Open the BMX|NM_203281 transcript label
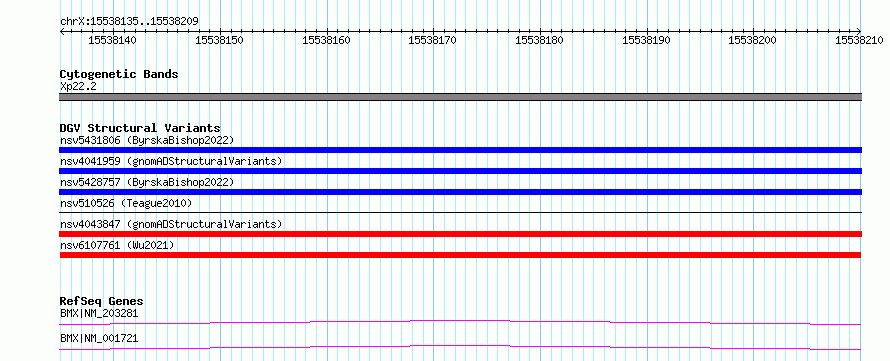 (x=99, y=313)
